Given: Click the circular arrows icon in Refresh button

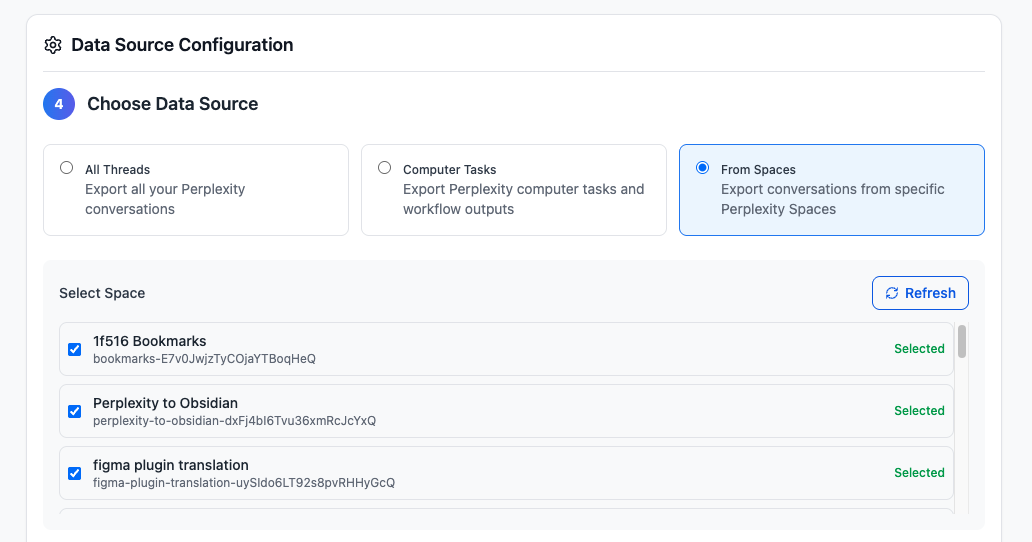Looking at the screenshot, I should (892, 293).
